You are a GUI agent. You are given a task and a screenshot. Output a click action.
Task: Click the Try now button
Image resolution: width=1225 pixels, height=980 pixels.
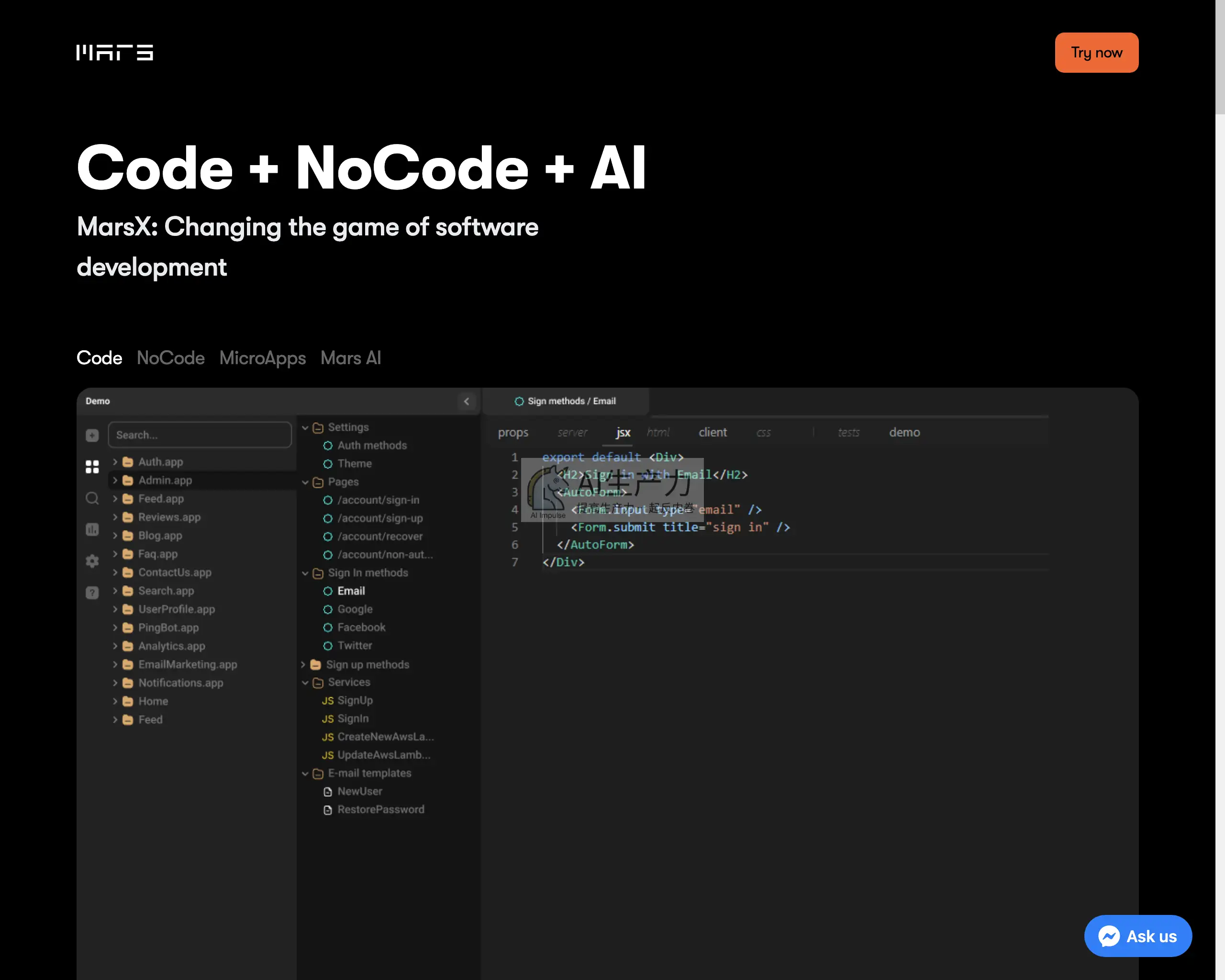1096,52
